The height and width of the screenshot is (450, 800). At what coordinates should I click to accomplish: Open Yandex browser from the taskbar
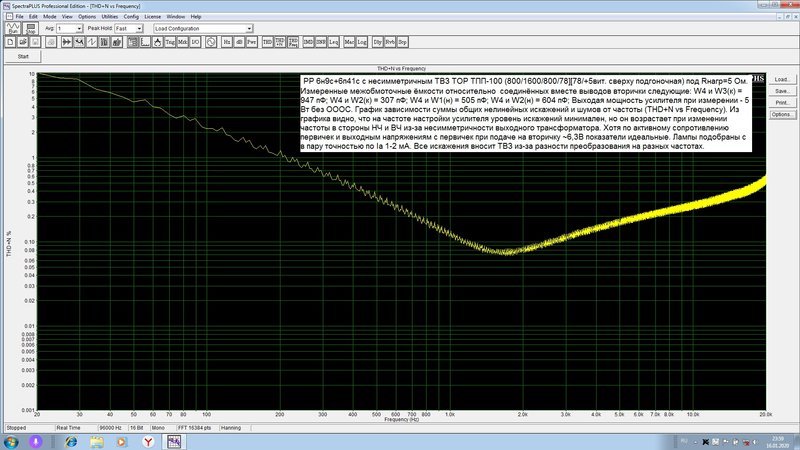(x=148, y=442)
